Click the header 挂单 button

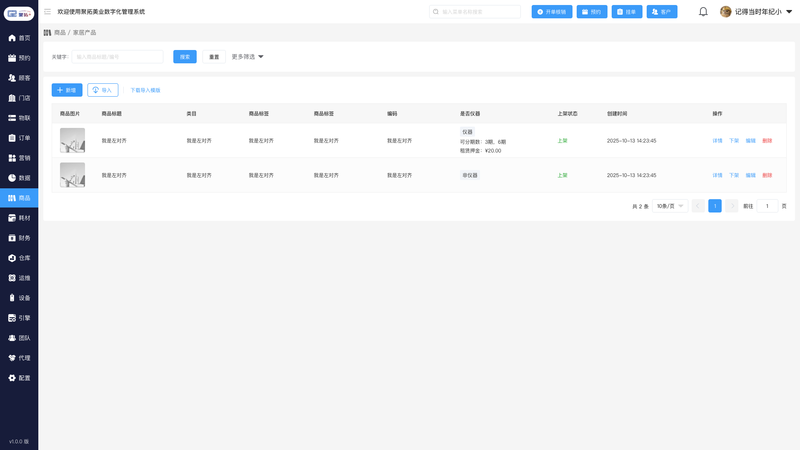coord(627,12)
